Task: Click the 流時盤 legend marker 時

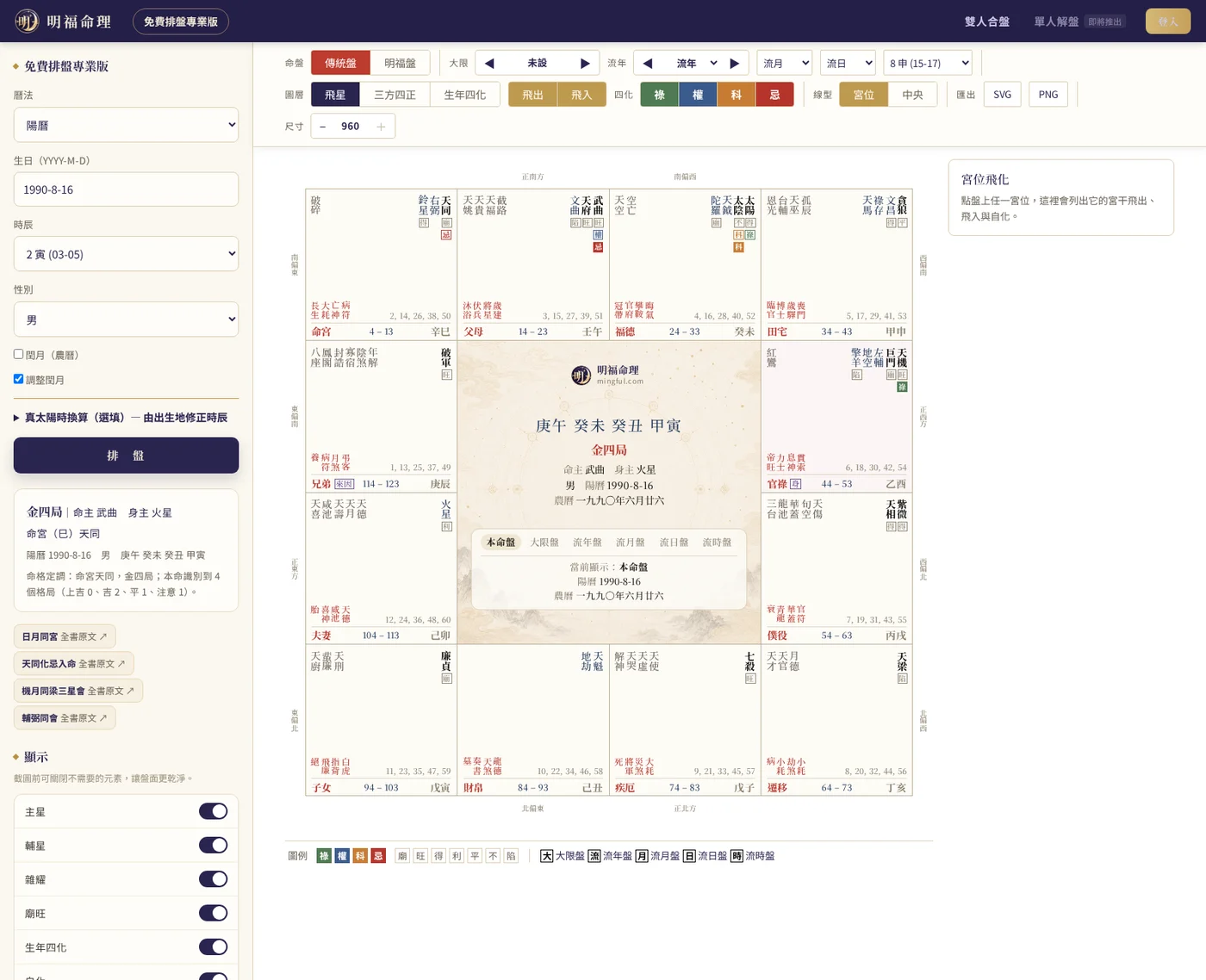Action: coord(737,856)
